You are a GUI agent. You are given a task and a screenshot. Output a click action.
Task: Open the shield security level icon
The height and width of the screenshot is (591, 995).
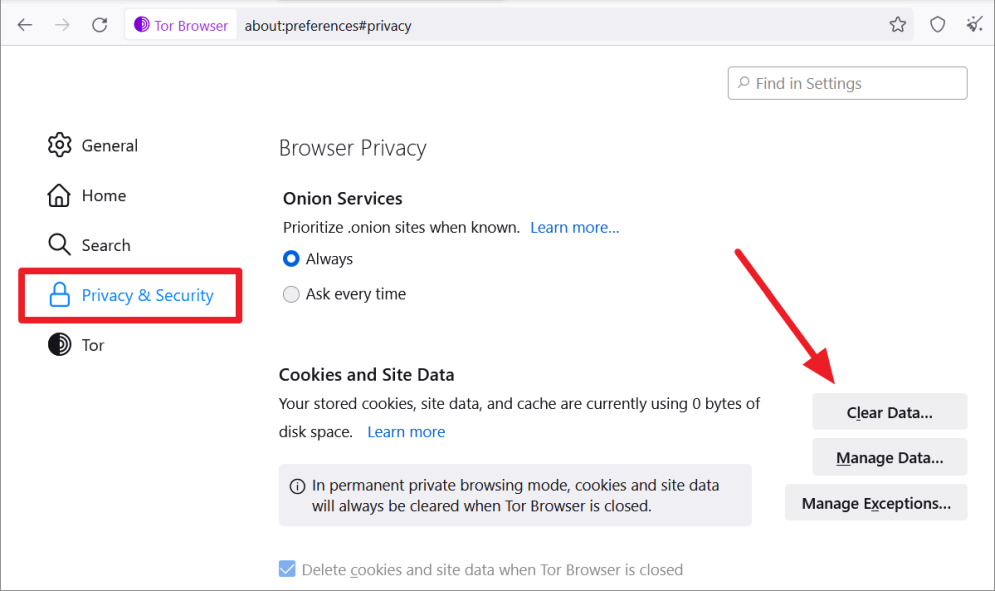click(x=937, y=25)
